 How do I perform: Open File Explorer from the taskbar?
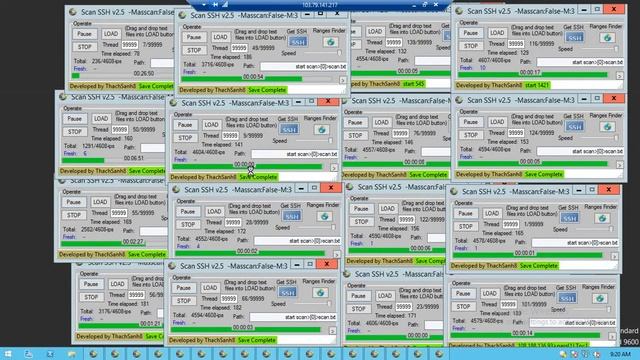pos(71,354)
